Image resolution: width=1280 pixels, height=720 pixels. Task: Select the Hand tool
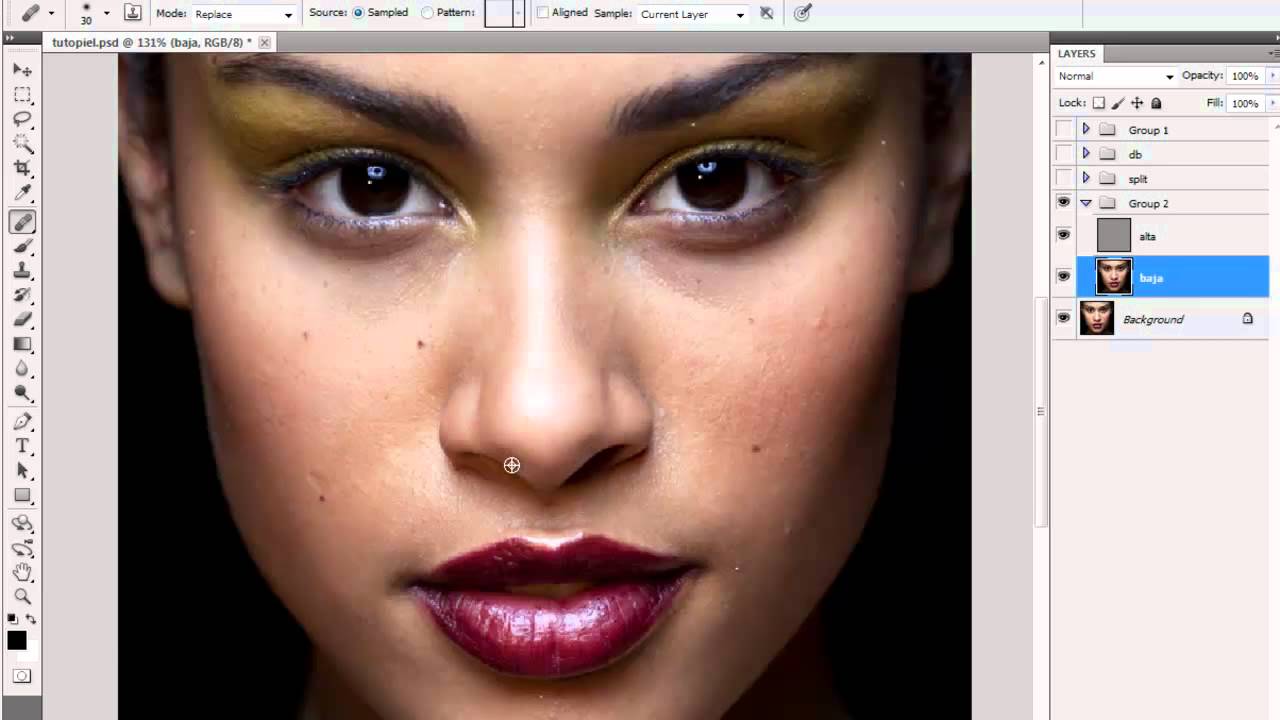pos(22,573)
